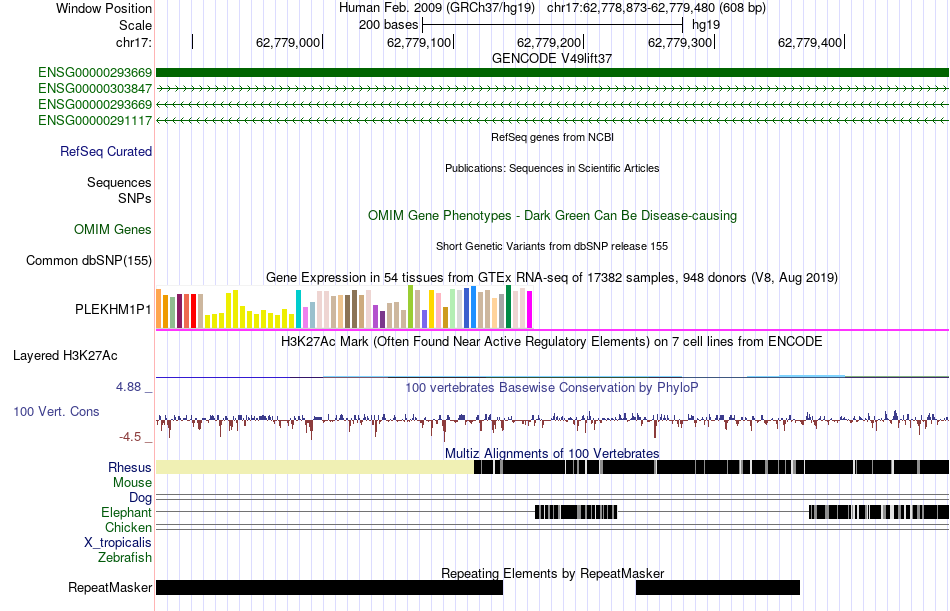Click the Multiz Alignments of 100 Vertebrates title
Image resolution: width=950 pixels, height=611 pixels.
[x=552, y=453]
